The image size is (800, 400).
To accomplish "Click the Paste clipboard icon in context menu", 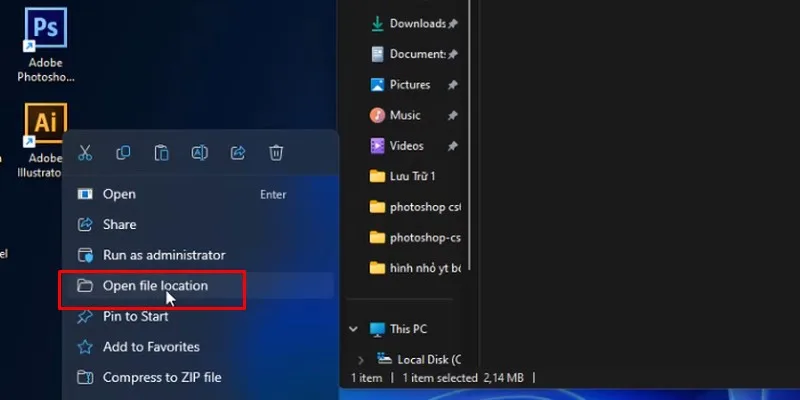I will 161,153.
